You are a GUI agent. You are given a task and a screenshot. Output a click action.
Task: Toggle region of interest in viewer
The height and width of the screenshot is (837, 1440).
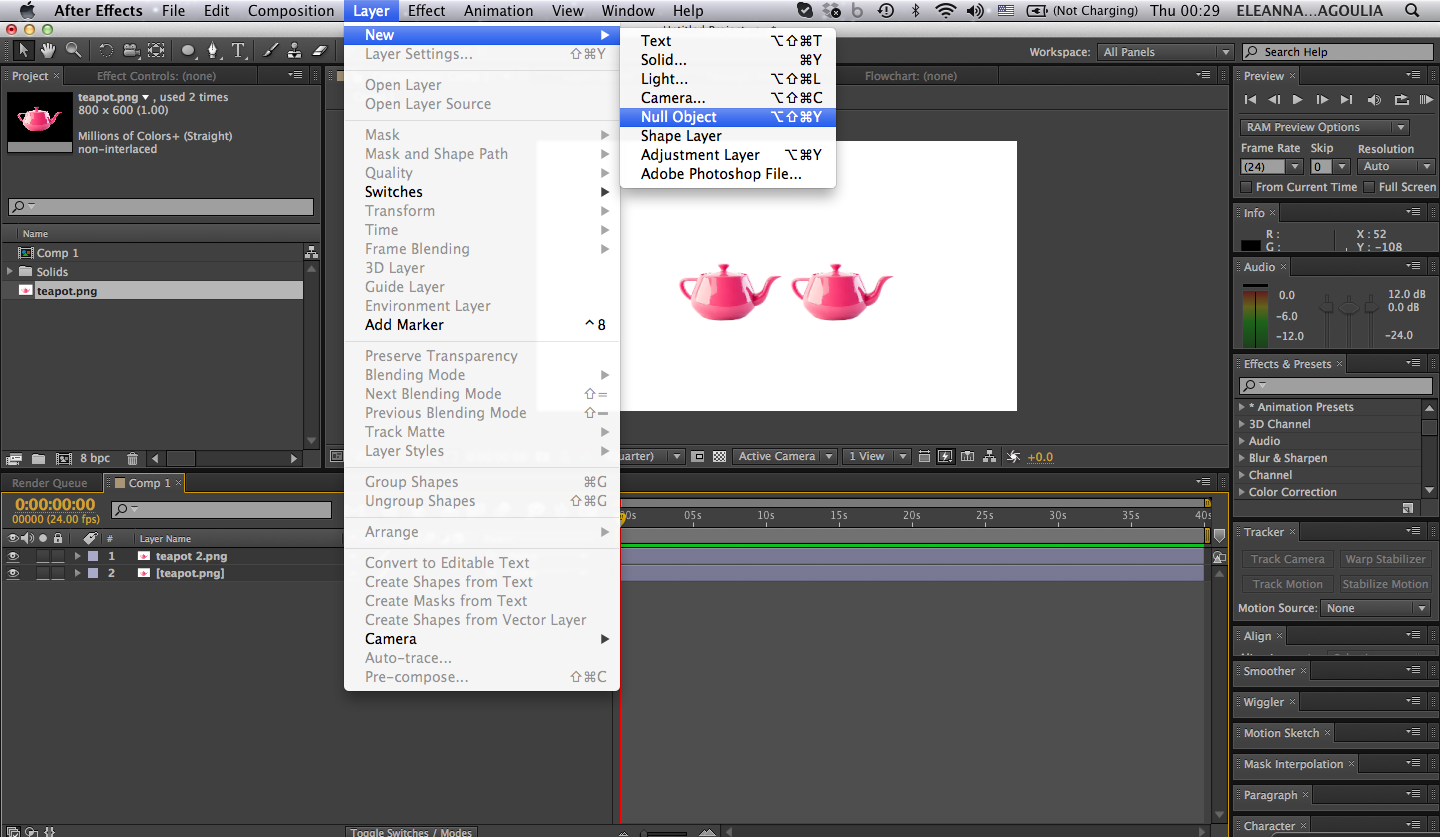pyautogui.click(x=698, y=456)
